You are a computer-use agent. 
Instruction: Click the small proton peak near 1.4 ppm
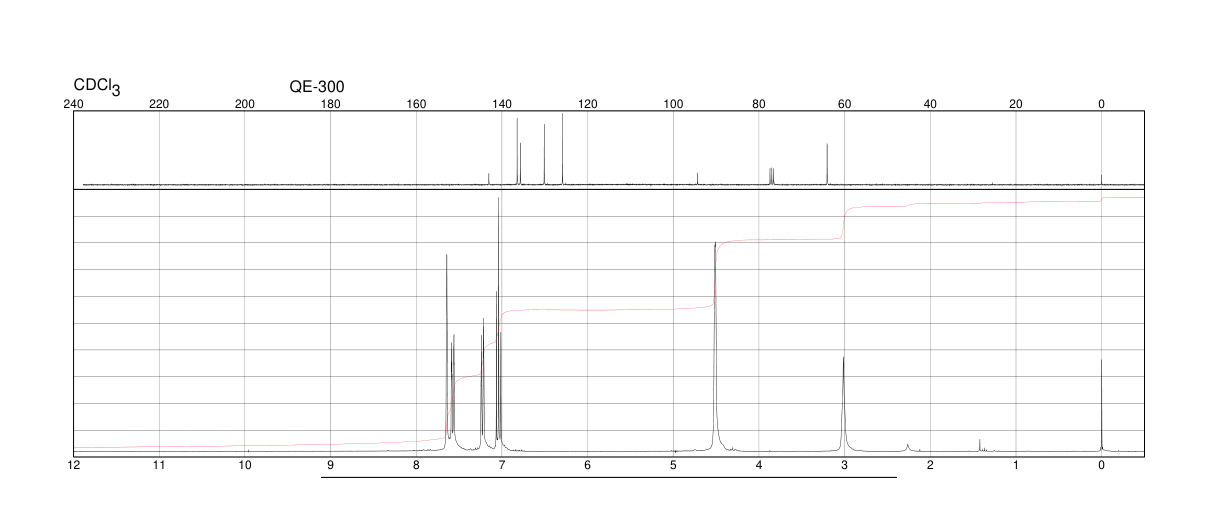(980, 445)
